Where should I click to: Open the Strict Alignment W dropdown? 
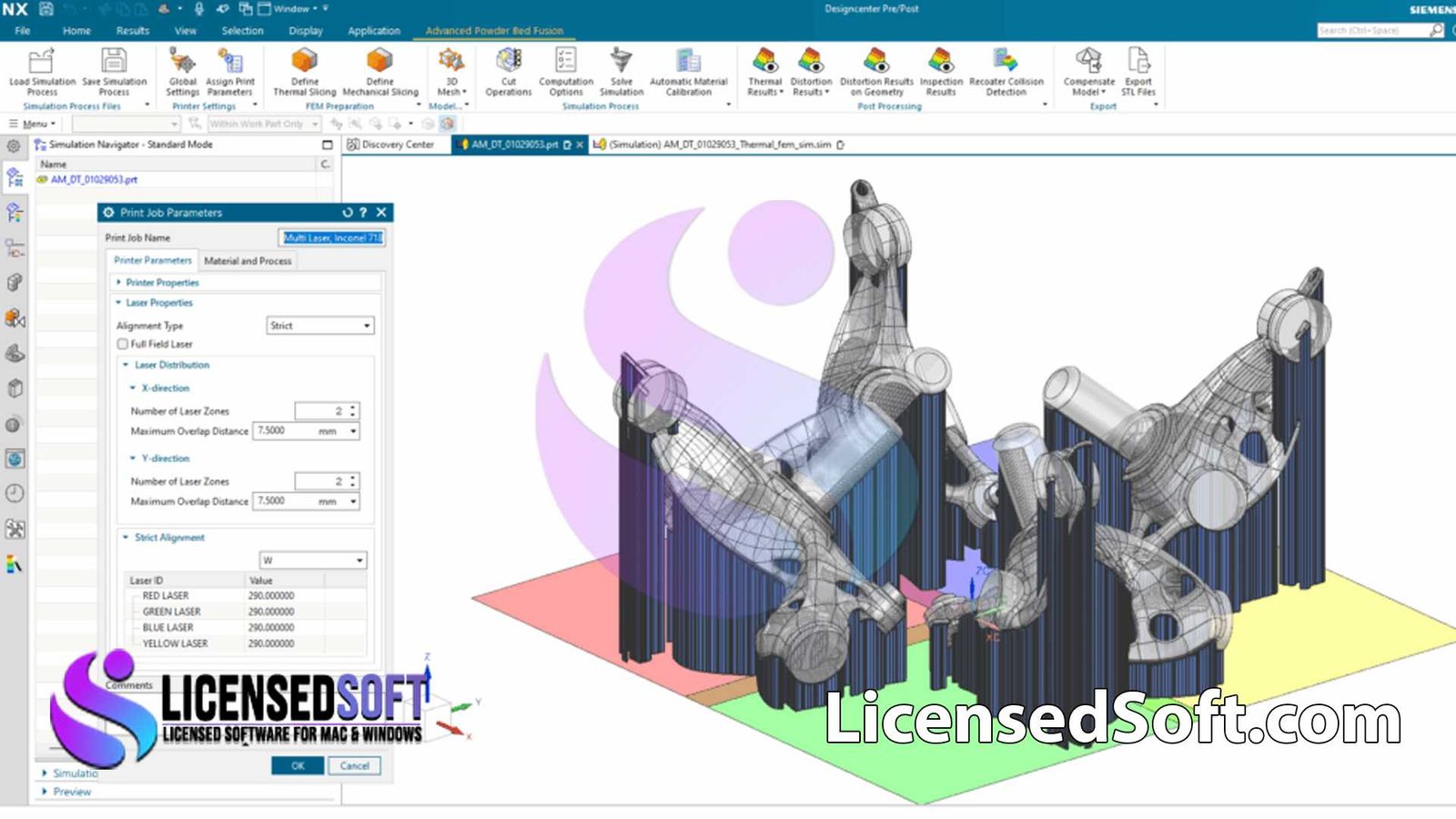click(x=313, y=561)
